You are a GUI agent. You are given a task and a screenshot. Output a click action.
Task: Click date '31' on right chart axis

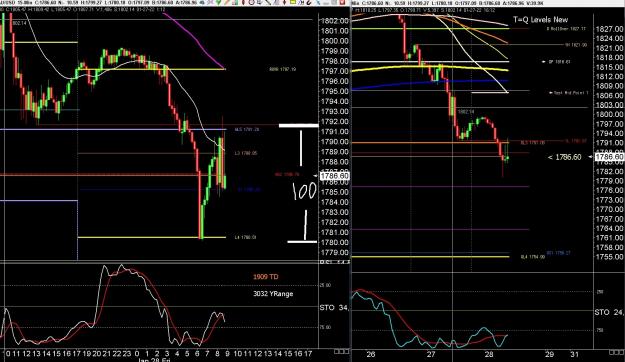[574, 354]
